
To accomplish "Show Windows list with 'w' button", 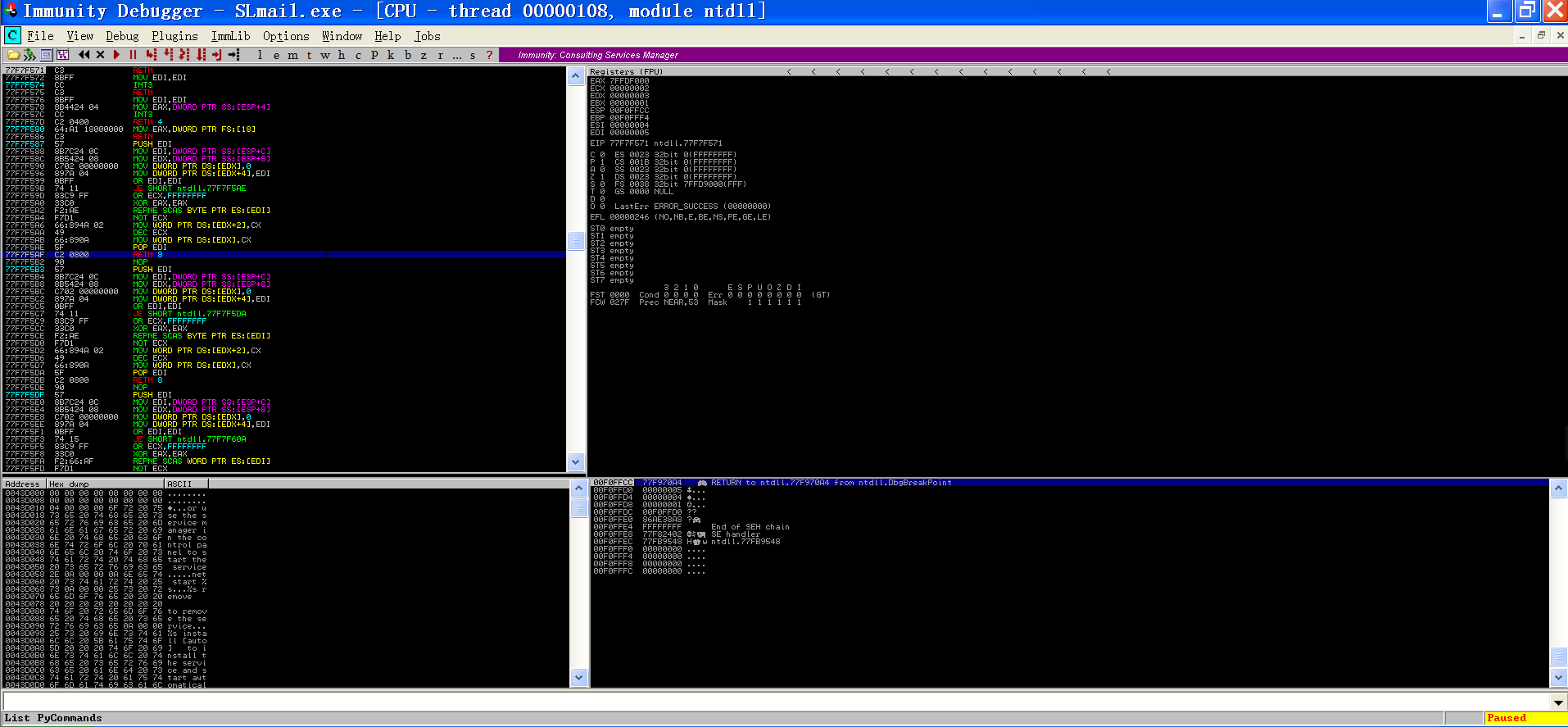I will pyautogui.click(x=325, y=55).
